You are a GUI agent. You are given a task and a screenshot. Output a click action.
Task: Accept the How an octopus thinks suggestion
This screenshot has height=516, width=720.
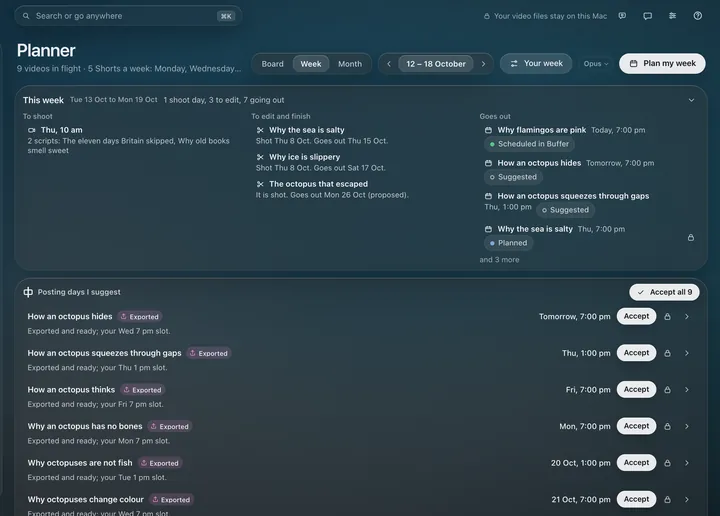636,389
